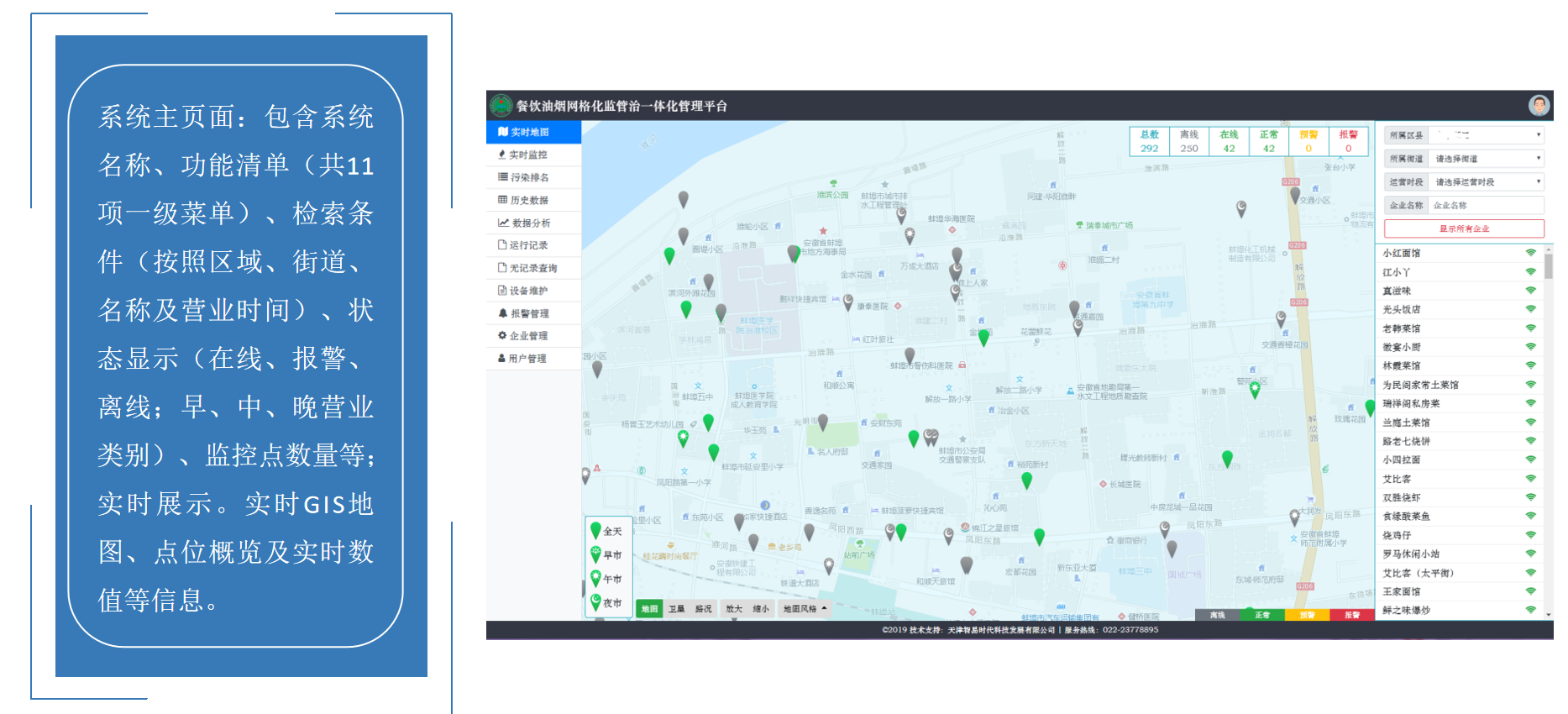Open 污染排名 ranking page
1568x714 pixels.
[529, 177]
